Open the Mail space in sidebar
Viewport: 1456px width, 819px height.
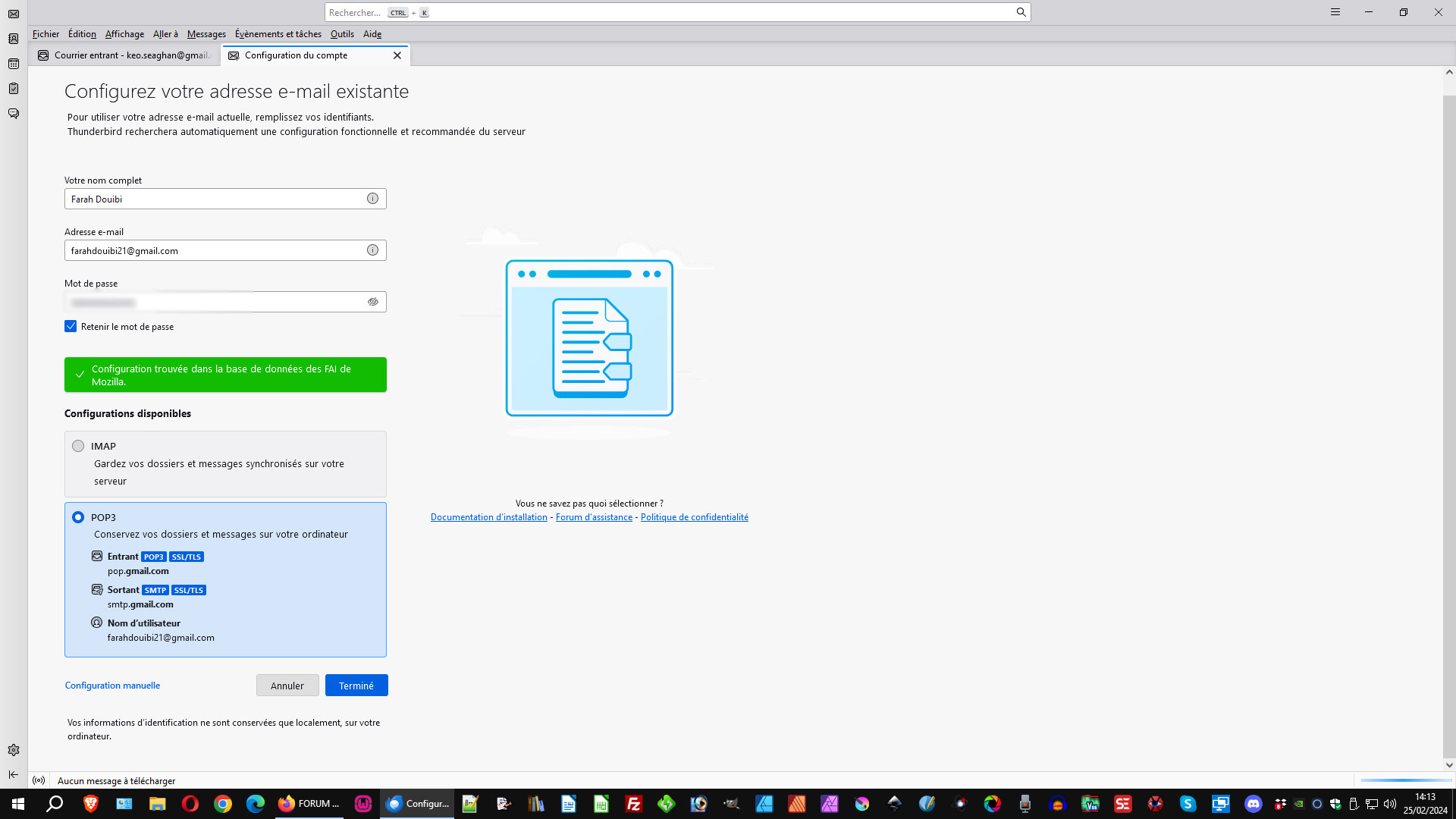(x=14, y=14)
